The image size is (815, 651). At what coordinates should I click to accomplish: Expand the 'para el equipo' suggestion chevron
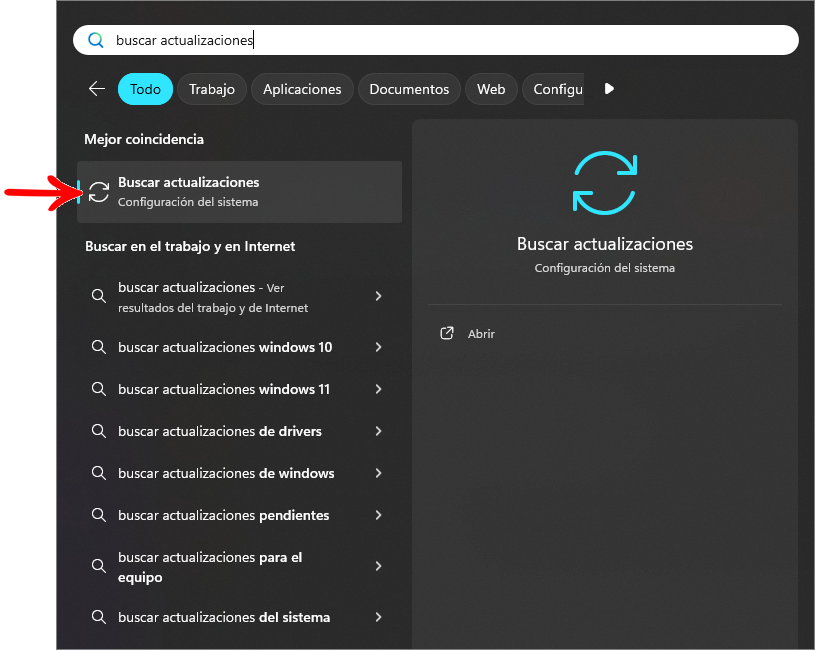[x=378, y=566]
